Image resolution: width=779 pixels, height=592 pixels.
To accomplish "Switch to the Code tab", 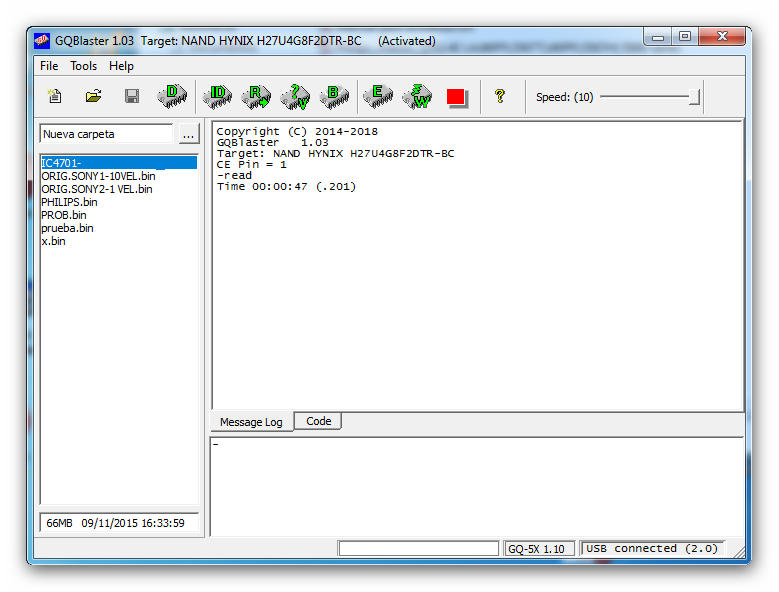I will click(318, 421).
